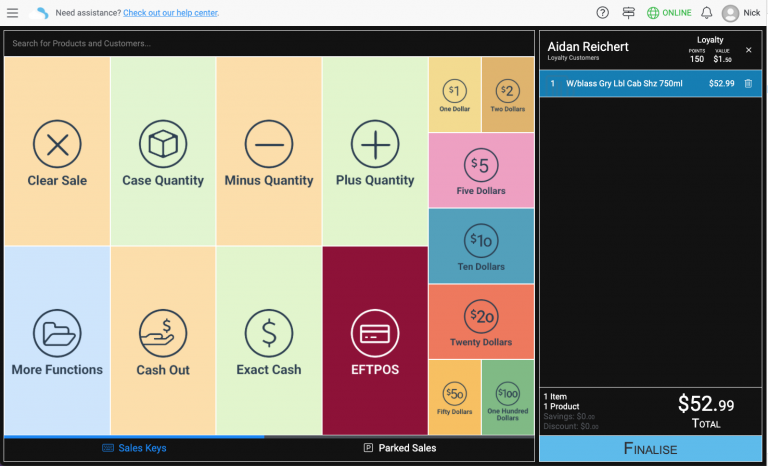
Task: Switch to the Parked Sales tab
Action: [399, 448]
